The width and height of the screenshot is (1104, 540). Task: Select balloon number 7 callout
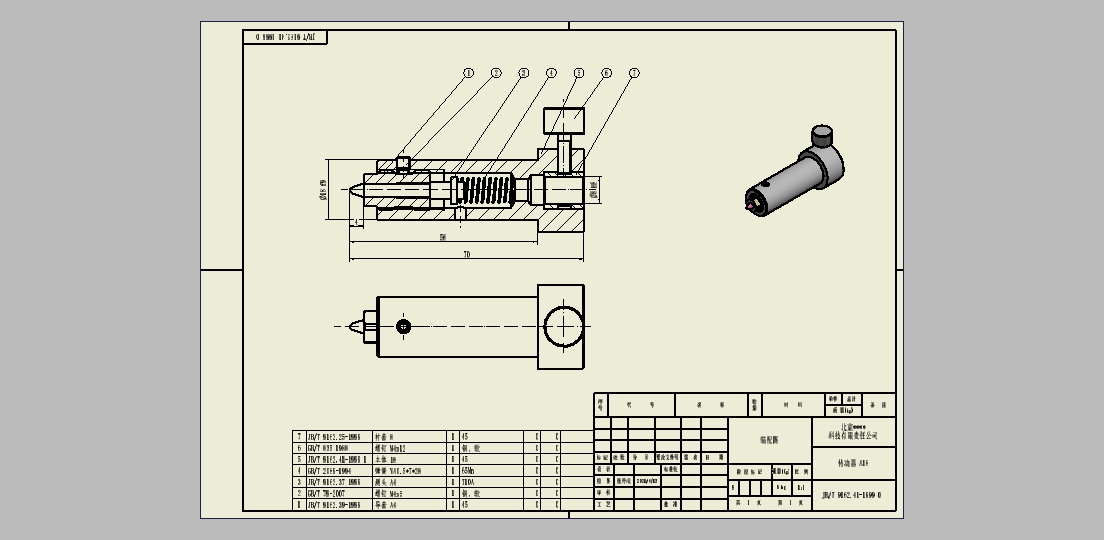pyautogui.click(x=634, y=73)
